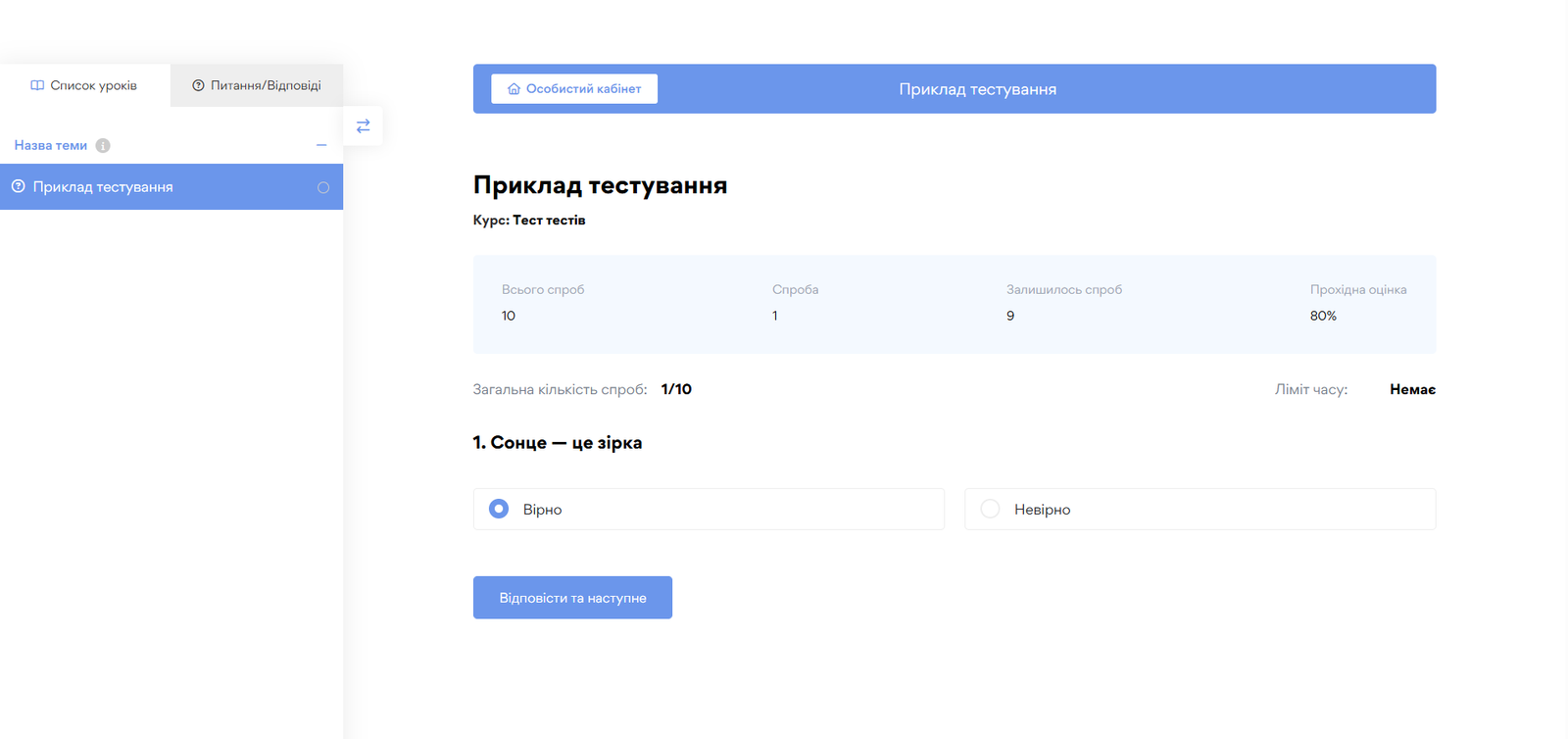Click question icon before Приклад тестування lesson
This screenshot has width=1568, height=739.
pos(18,187)
